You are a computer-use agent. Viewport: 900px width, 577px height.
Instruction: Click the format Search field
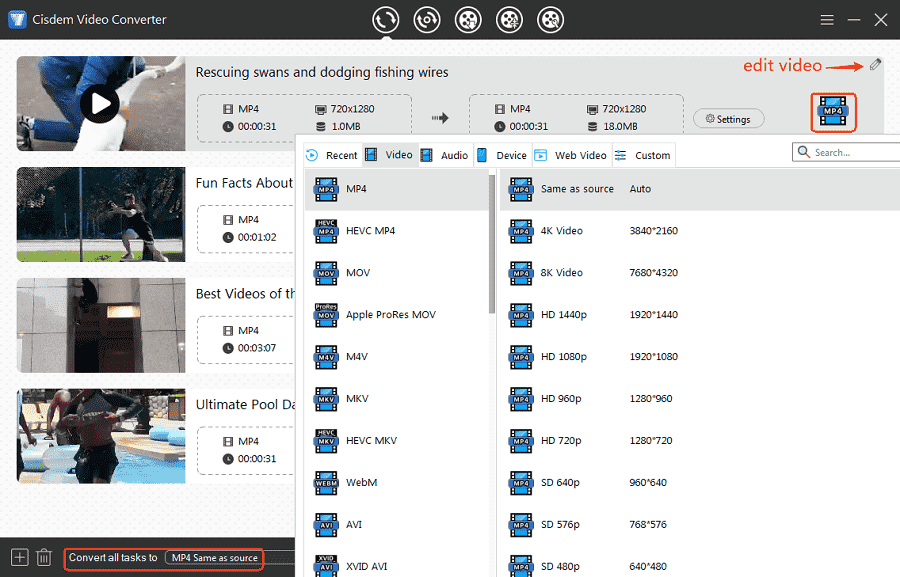pyautogui.click(x=846, y=152)
